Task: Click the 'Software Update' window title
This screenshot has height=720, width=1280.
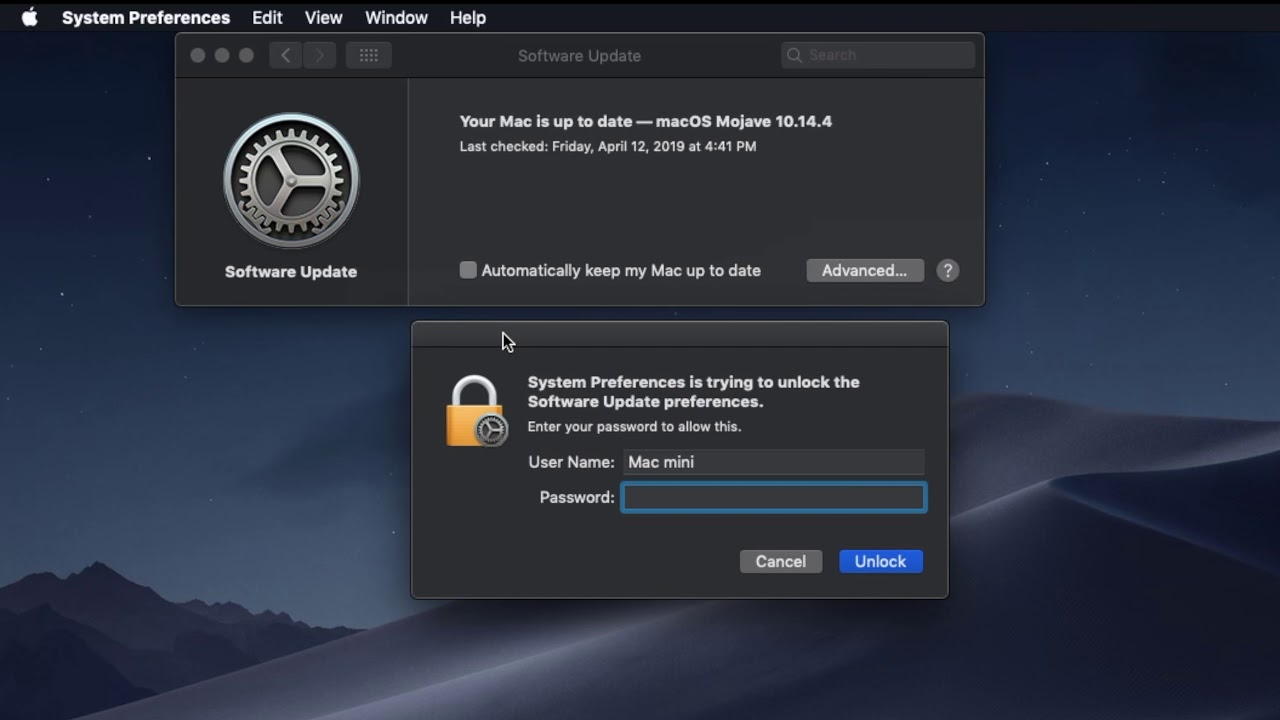Action: pos(579,56)
